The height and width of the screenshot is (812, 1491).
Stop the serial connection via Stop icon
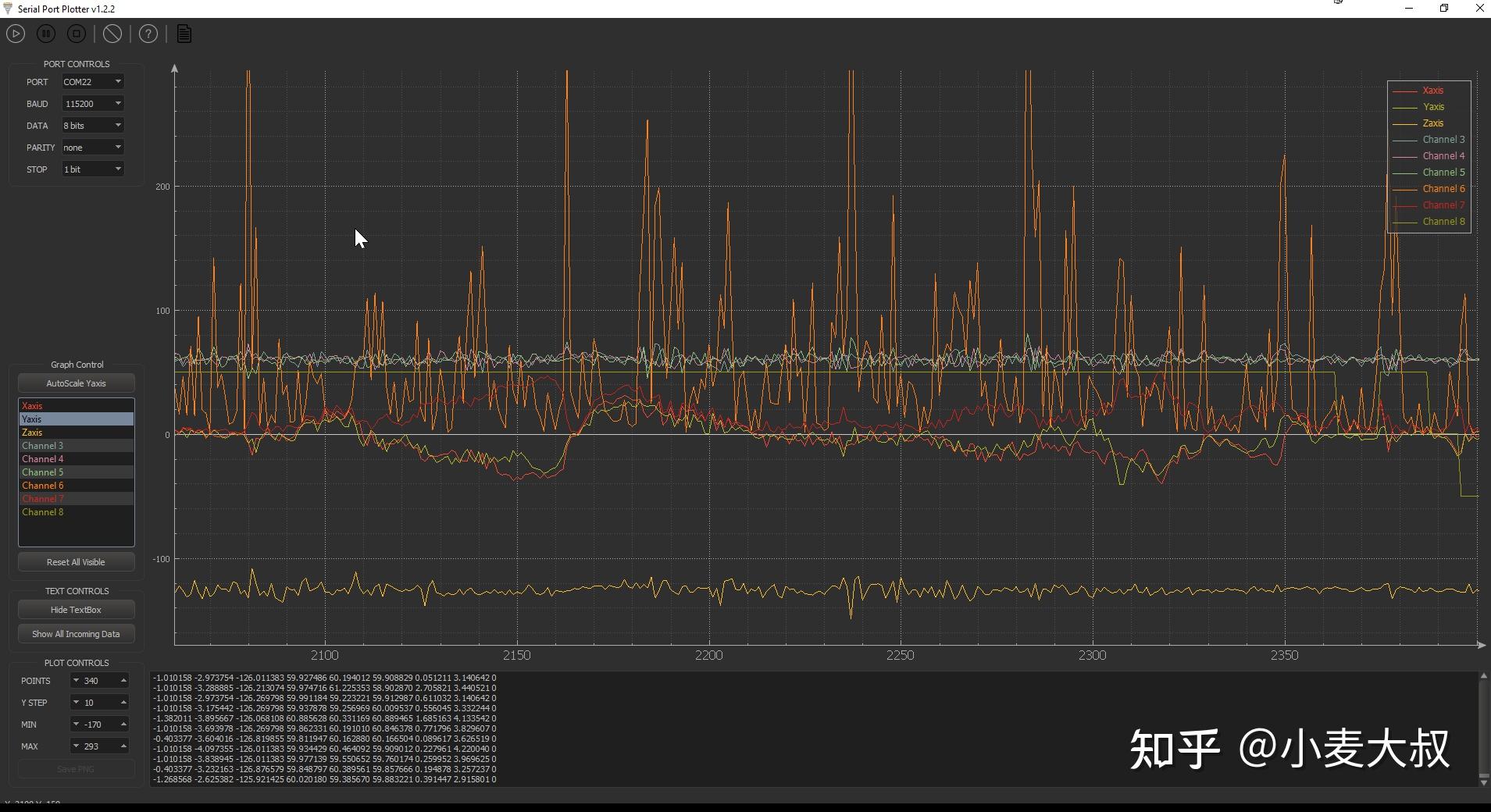pyautogui.click(x=76, y=34)
